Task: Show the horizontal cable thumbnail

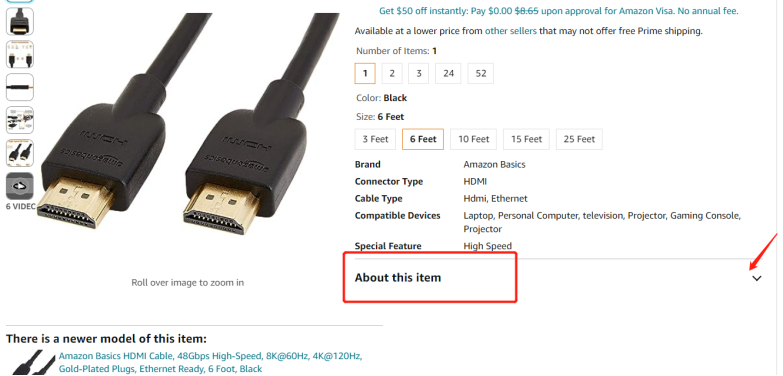Action: 20,87
